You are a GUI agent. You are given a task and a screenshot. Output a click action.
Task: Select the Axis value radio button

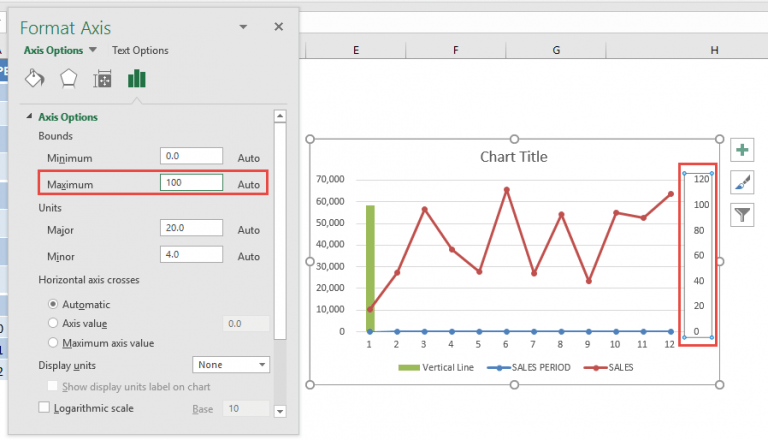coord(53,323)
